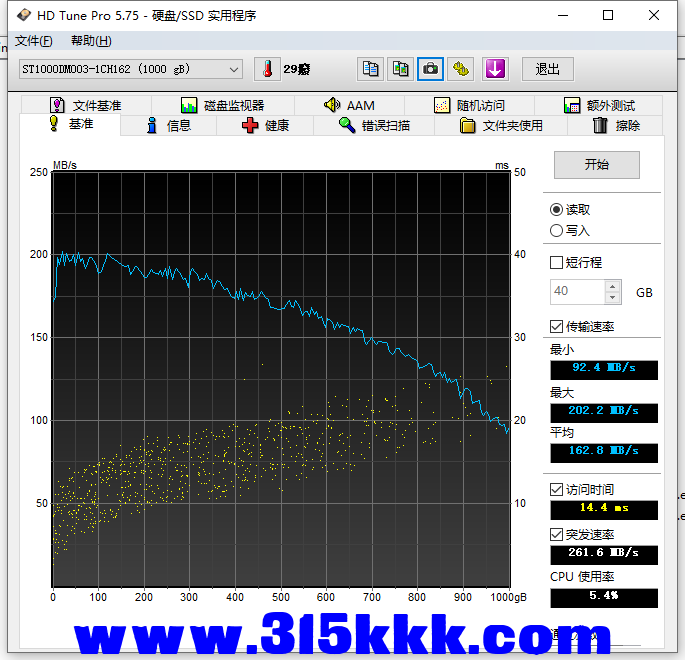Open the 文件夹使用 tab
This screenshot has height=660, width=685.
click(x=501, y=125)
